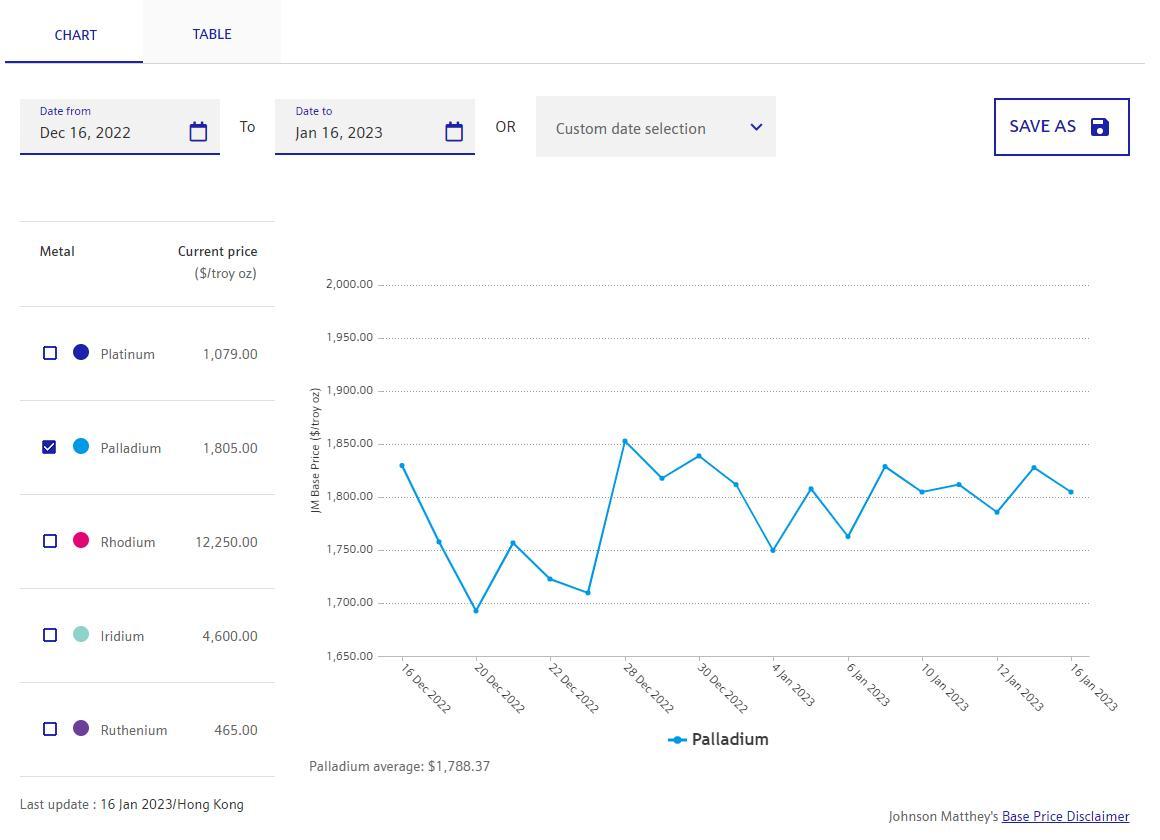
Task: Click the Palladium legend marker below chart
Action: [x=677, y=740]
